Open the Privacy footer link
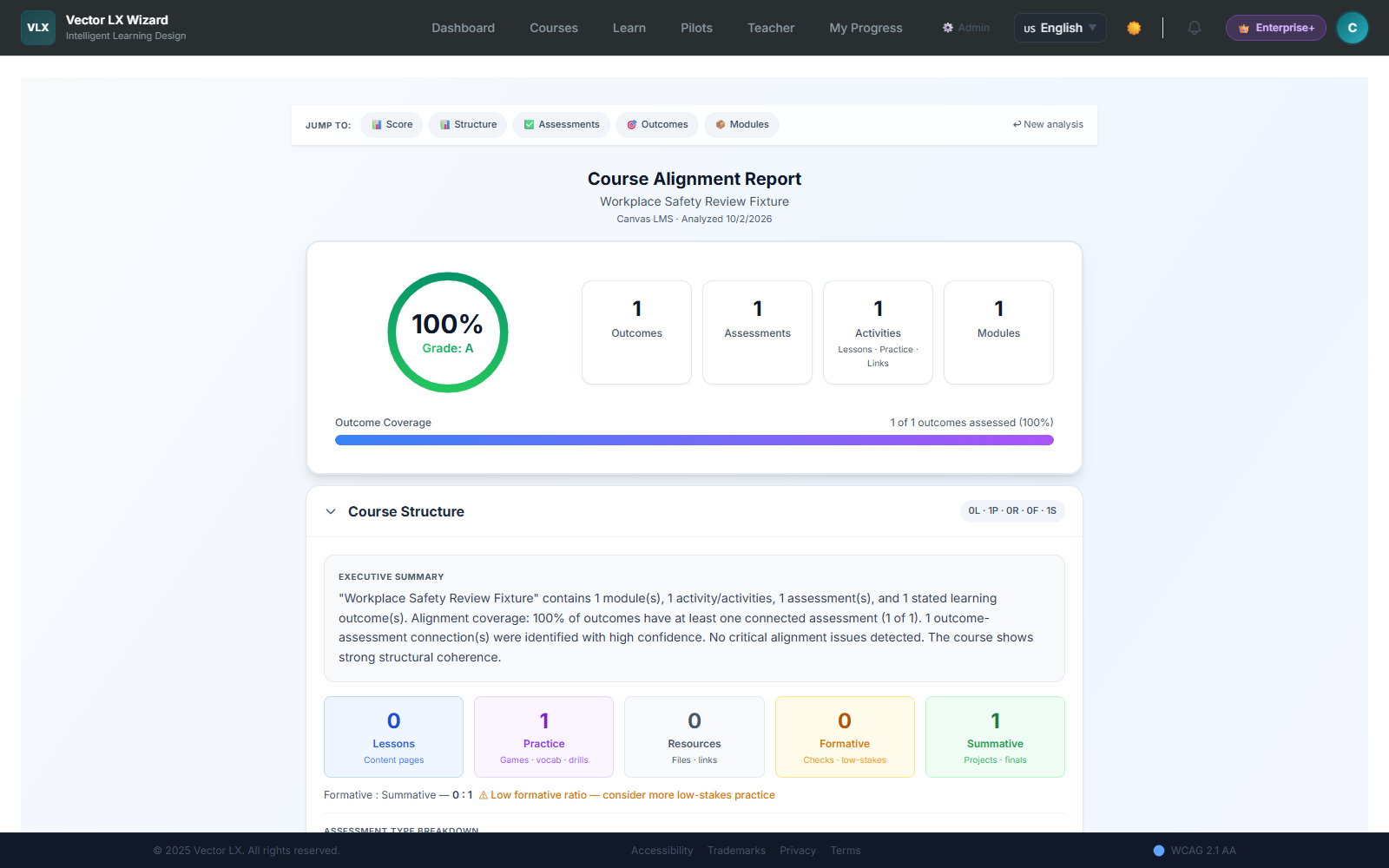Screen dimensions: 1389x868 click(798, 851)
